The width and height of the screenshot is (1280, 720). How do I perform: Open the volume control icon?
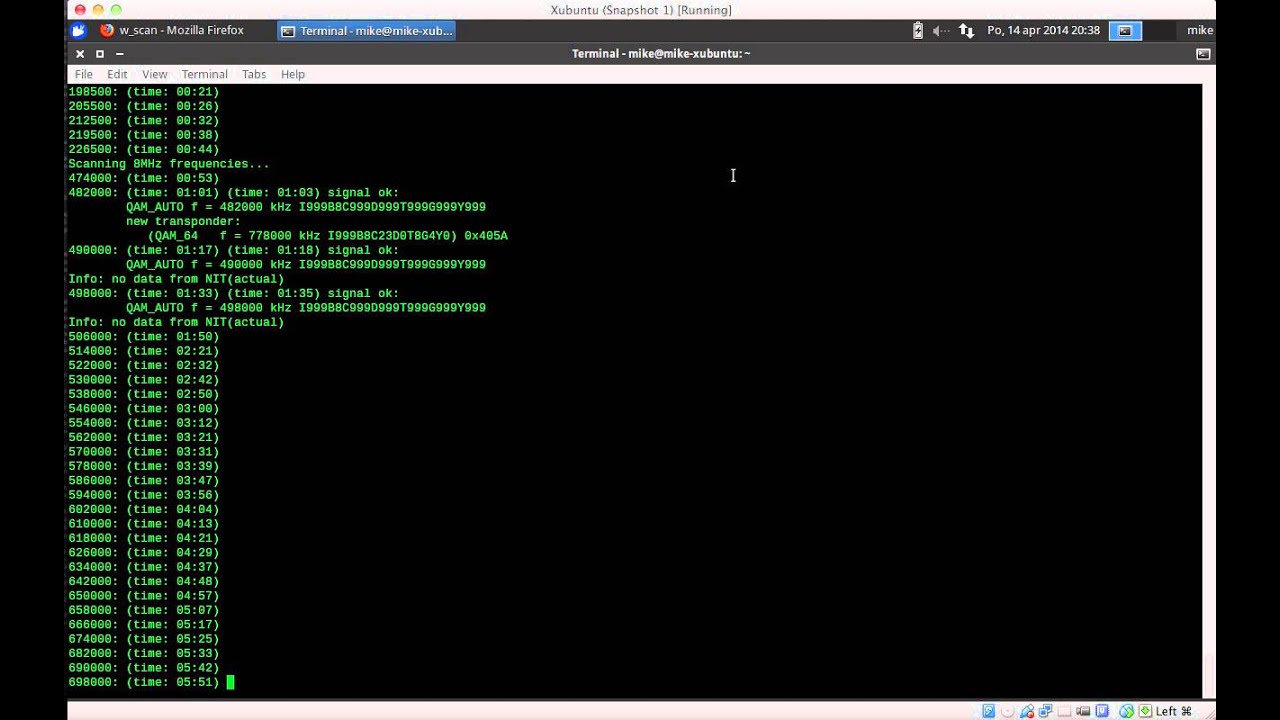pyautogui.click(x=941, y=30)
